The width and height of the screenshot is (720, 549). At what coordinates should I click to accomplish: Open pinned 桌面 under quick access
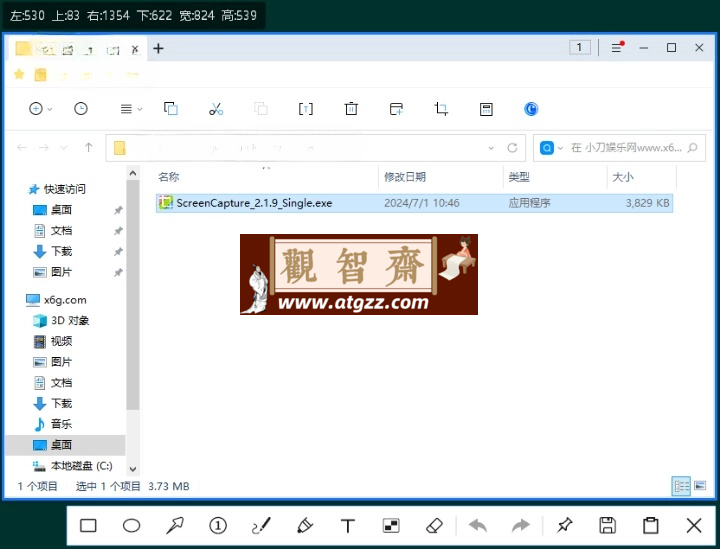(61, 210)
